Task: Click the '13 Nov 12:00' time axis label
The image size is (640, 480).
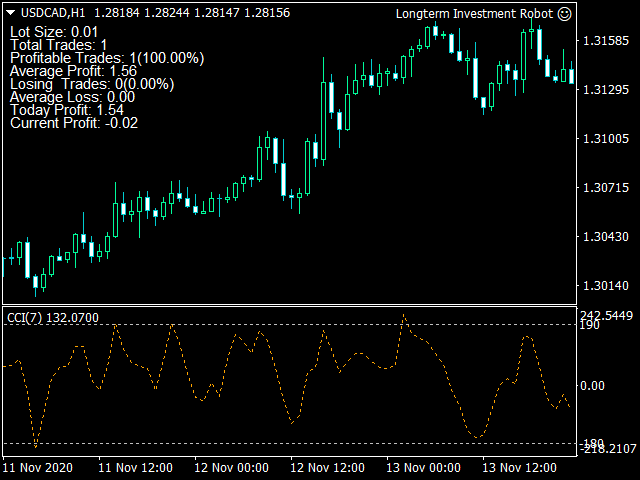Action: (519, 467)
